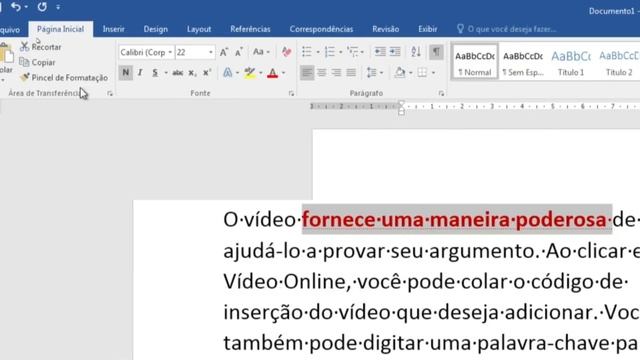
Task: Toggle subscript formatting
Action: click(192, 73)
